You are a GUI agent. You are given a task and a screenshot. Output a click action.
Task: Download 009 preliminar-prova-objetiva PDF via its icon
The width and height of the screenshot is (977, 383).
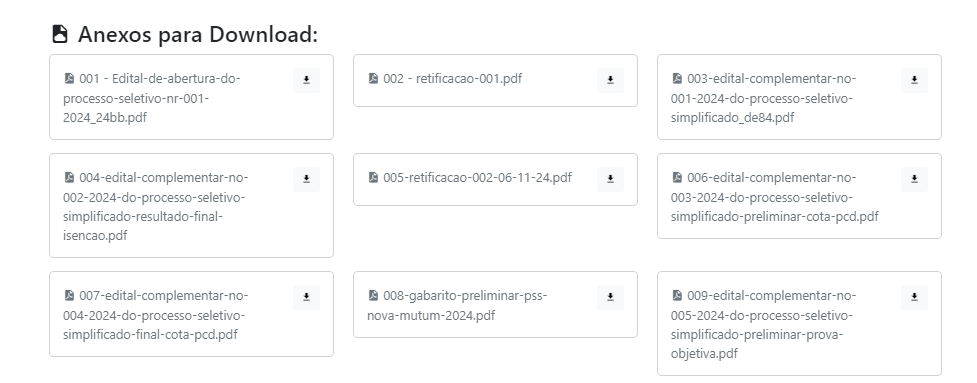pos(914,298)
